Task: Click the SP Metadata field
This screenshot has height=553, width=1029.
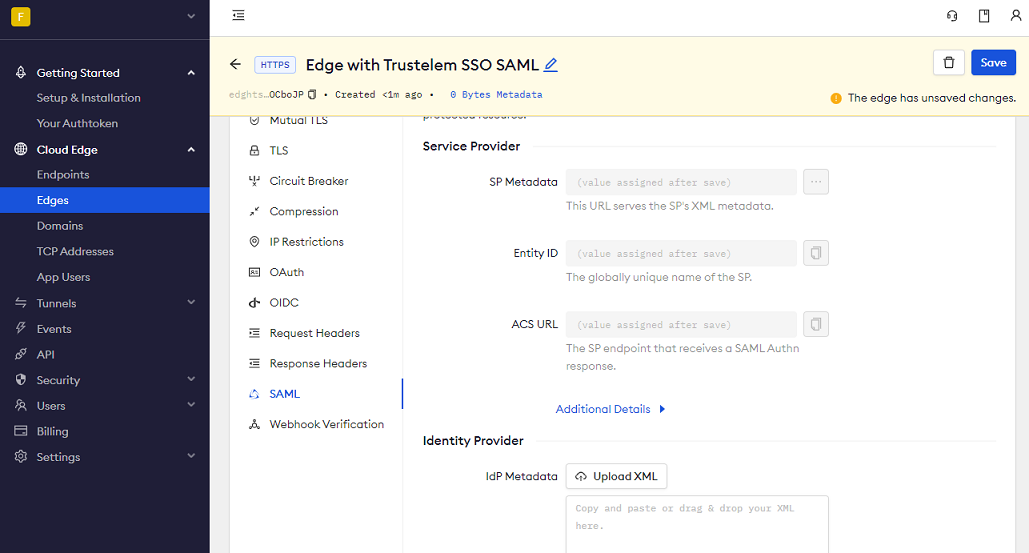Action: 681,182
